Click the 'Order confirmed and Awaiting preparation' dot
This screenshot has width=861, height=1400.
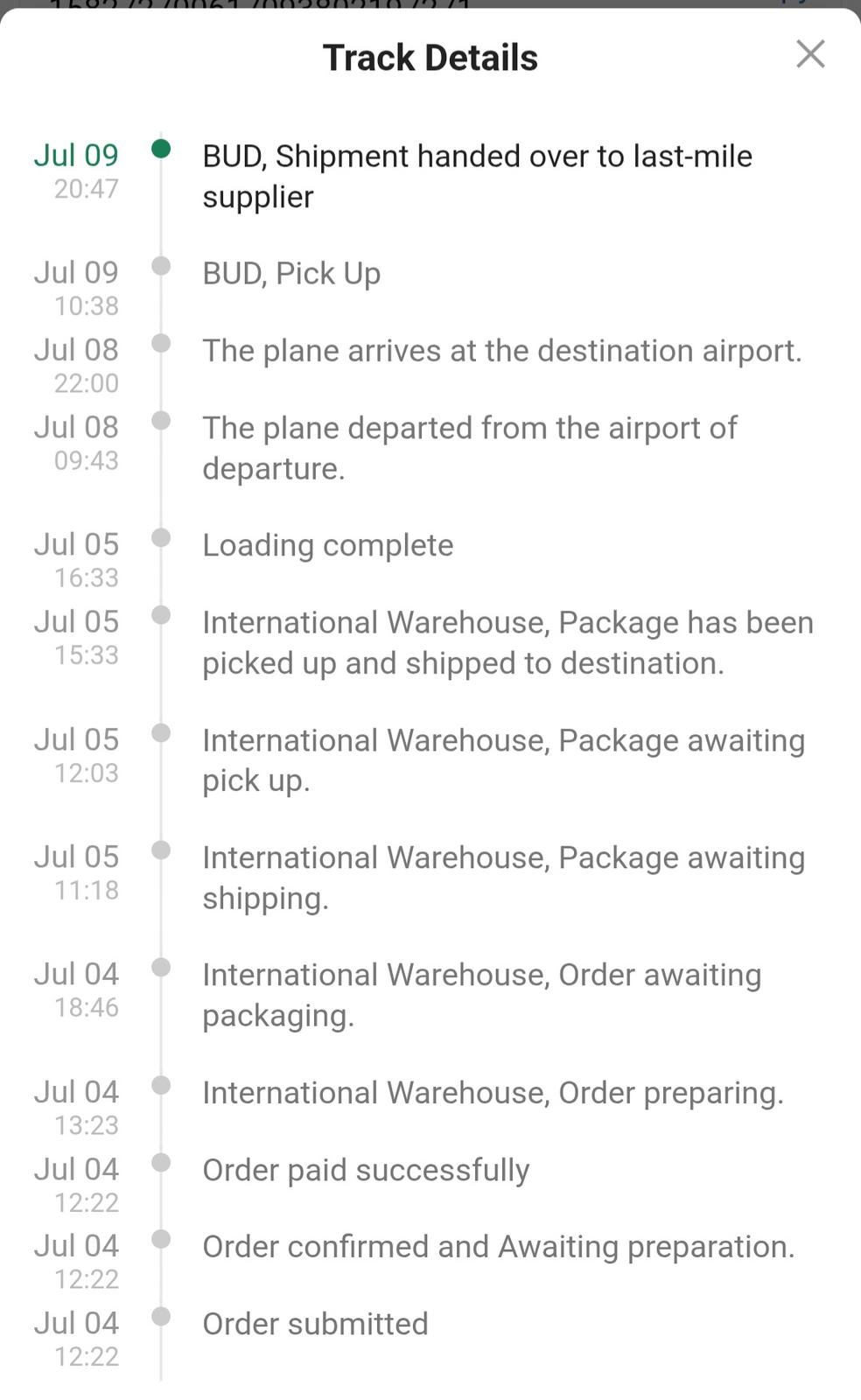pos(161,1239)
